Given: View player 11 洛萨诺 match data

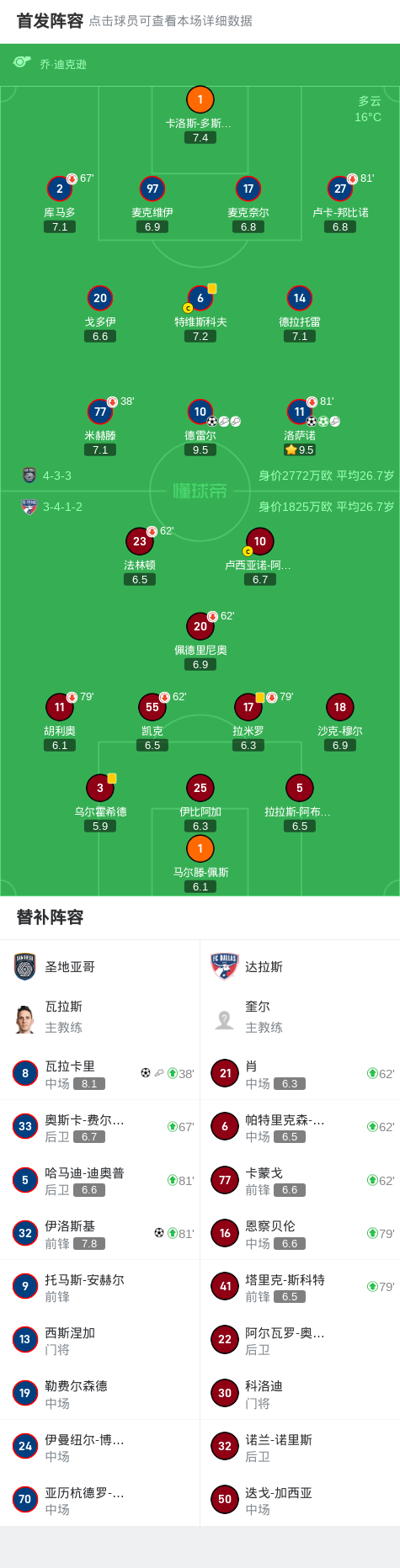Looking at the screenshot, I should [300, 412].
